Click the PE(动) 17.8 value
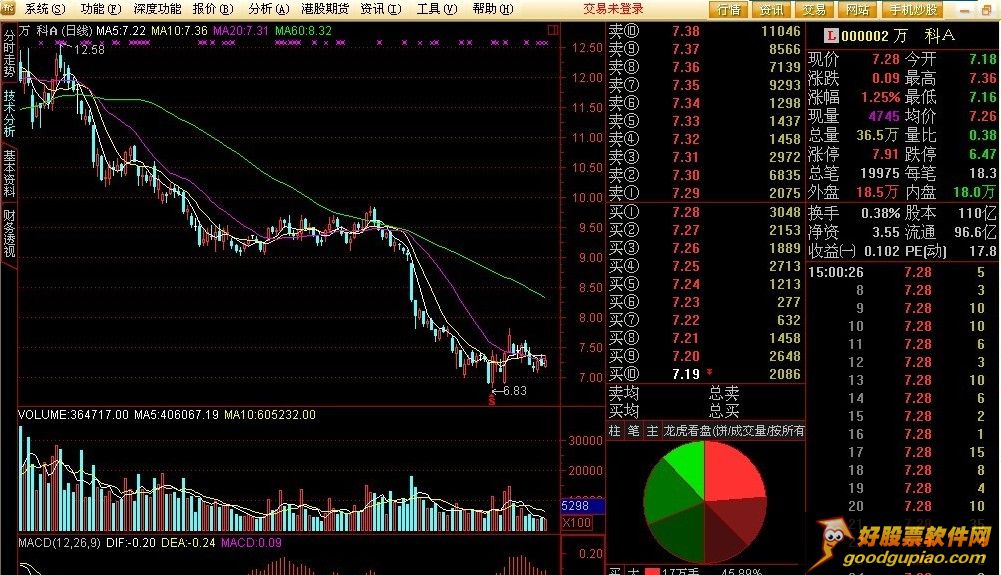This screenshot has height=575, width=1001. (x=982, y=251)
